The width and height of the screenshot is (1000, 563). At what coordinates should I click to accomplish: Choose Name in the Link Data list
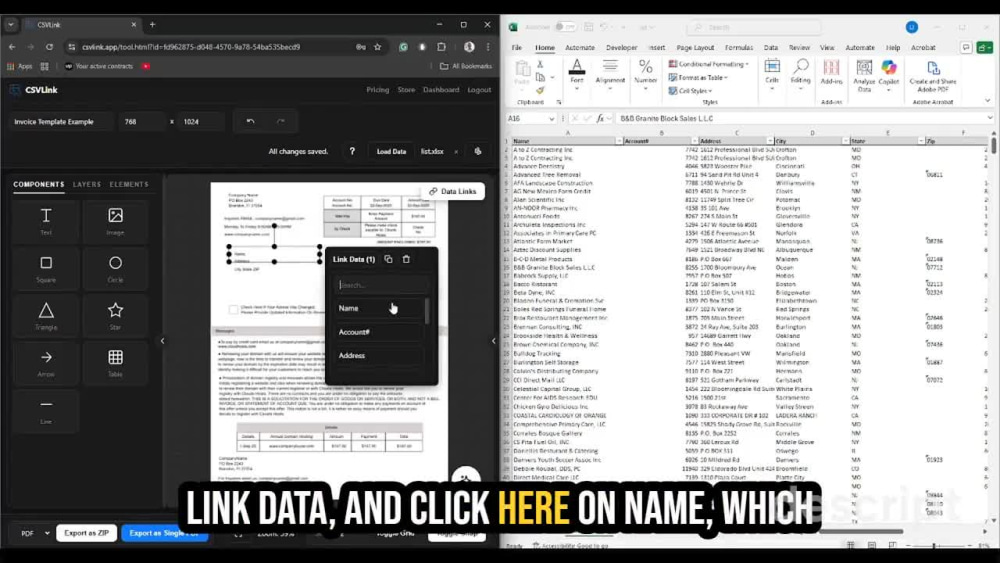pyautogui.click(x=379, y=308)
